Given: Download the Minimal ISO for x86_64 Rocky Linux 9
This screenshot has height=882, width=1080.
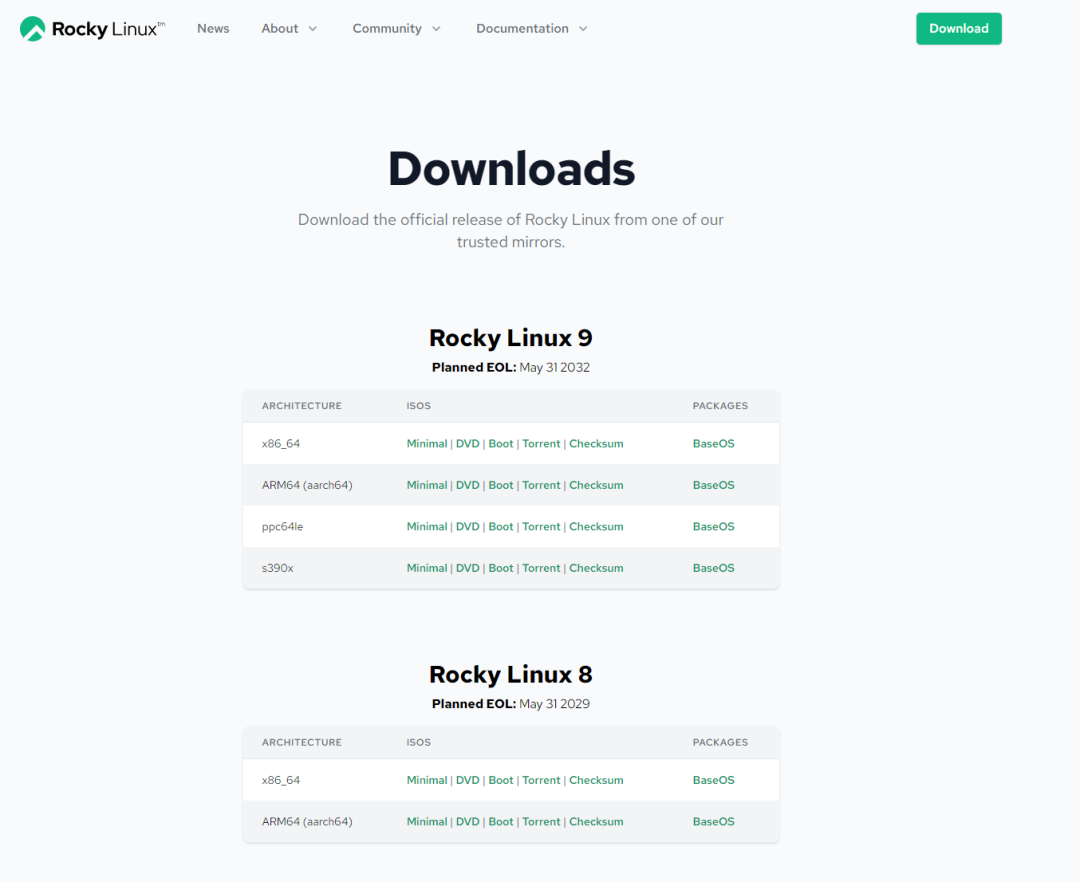Looking at the screenshot, I should coord(426,443).
